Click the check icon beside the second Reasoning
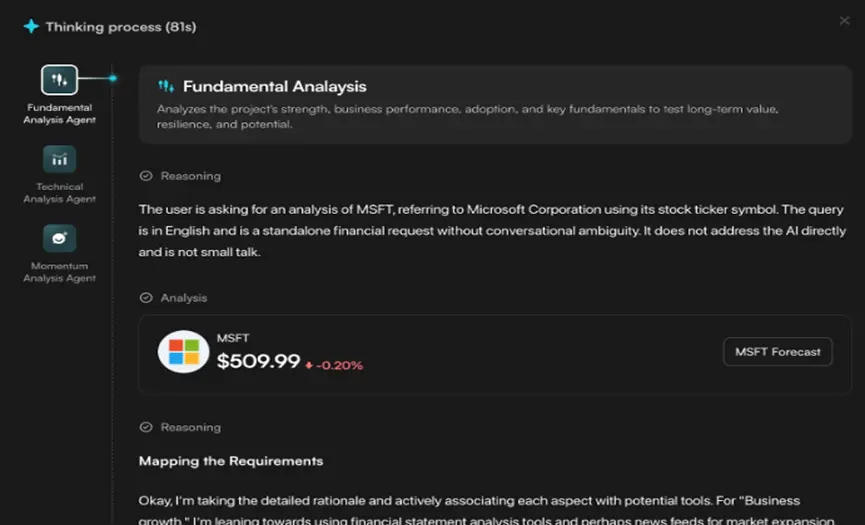Image resolution: width=865 pixels, height=525 pixels. [146, 427]
